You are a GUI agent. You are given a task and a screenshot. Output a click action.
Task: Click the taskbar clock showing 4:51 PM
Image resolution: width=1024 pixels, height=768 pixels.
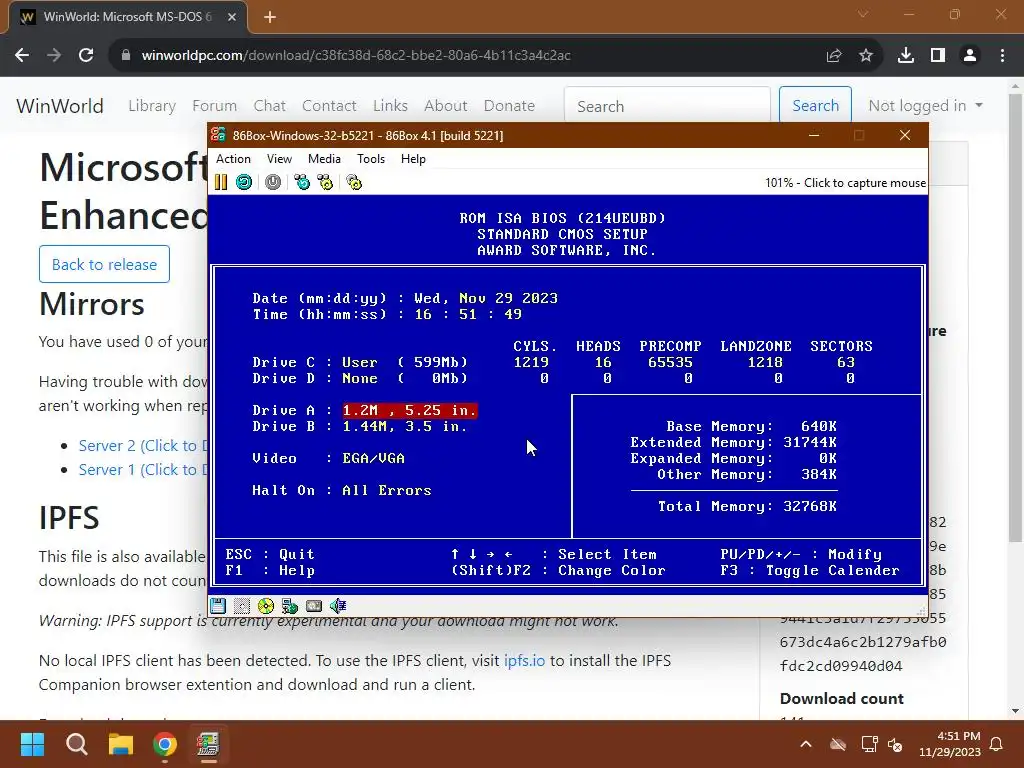click(x=950, y=744)
